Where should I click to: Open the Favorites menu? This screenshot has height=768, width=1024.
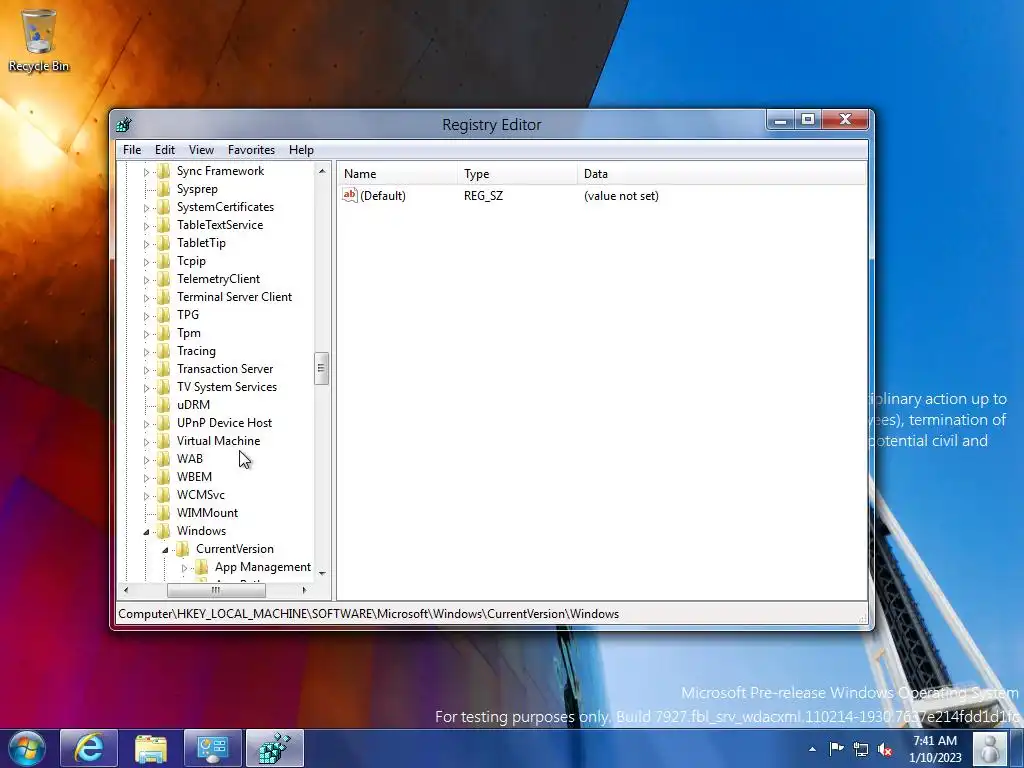251,150
